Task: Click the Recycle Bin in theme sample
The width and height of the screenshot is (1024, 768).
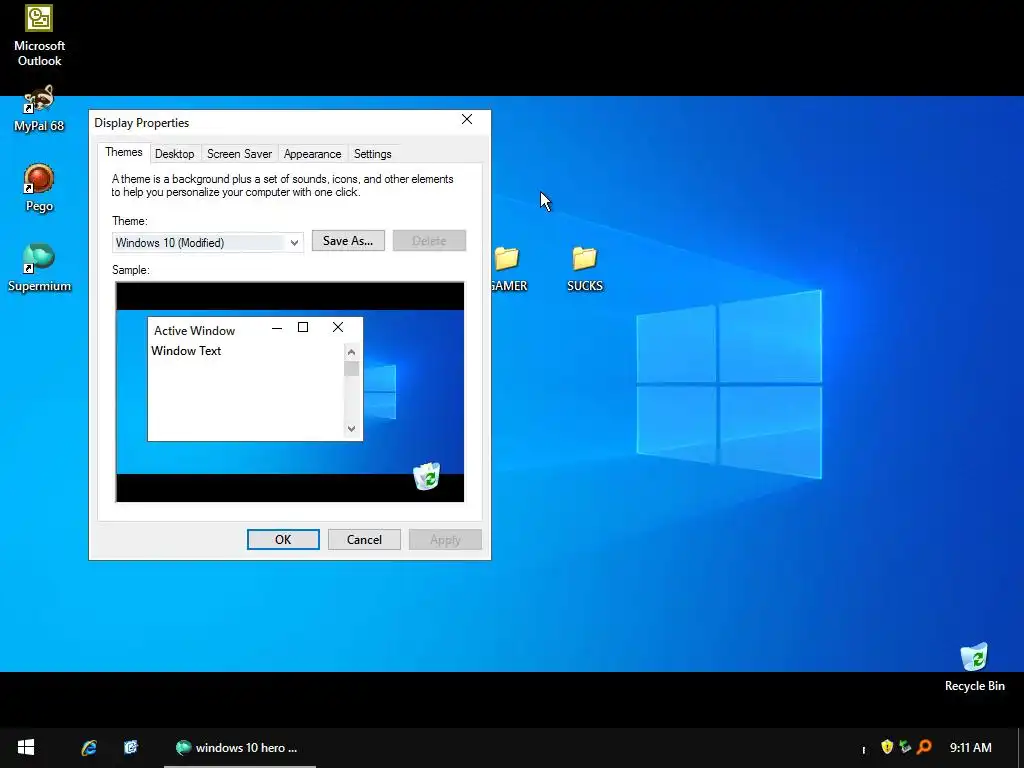Action: pyautogui.click(x=427, y=476)
